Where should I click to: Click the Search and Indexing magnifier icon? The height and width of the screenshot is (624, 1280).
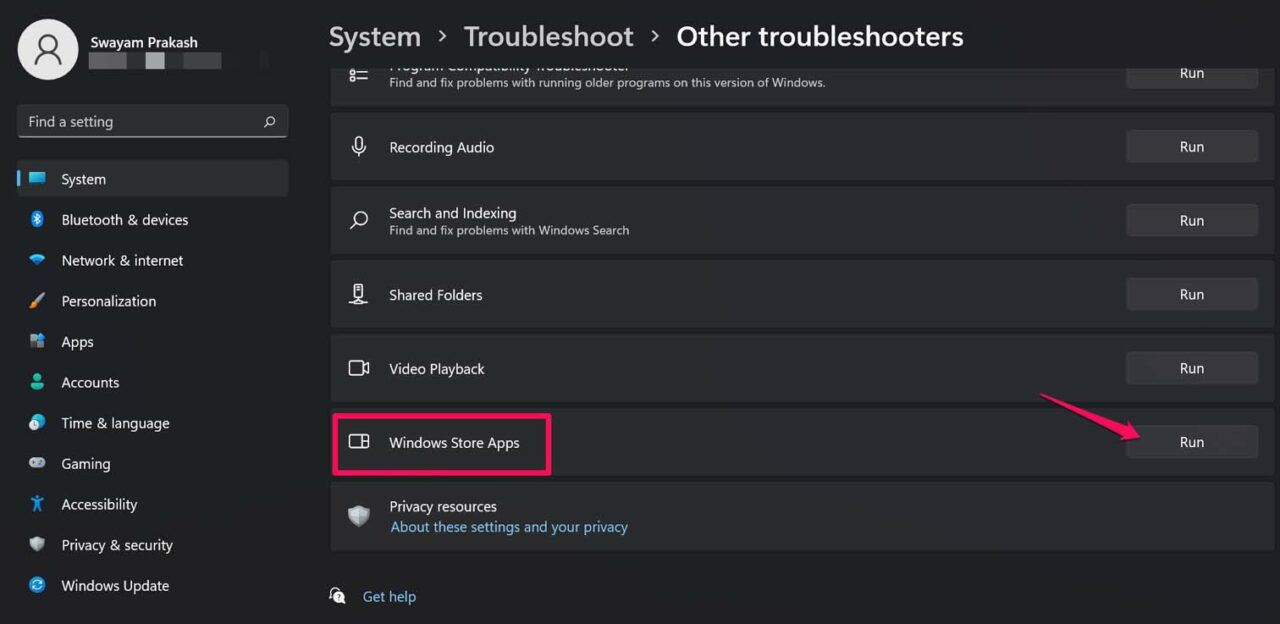pos(359,221)
